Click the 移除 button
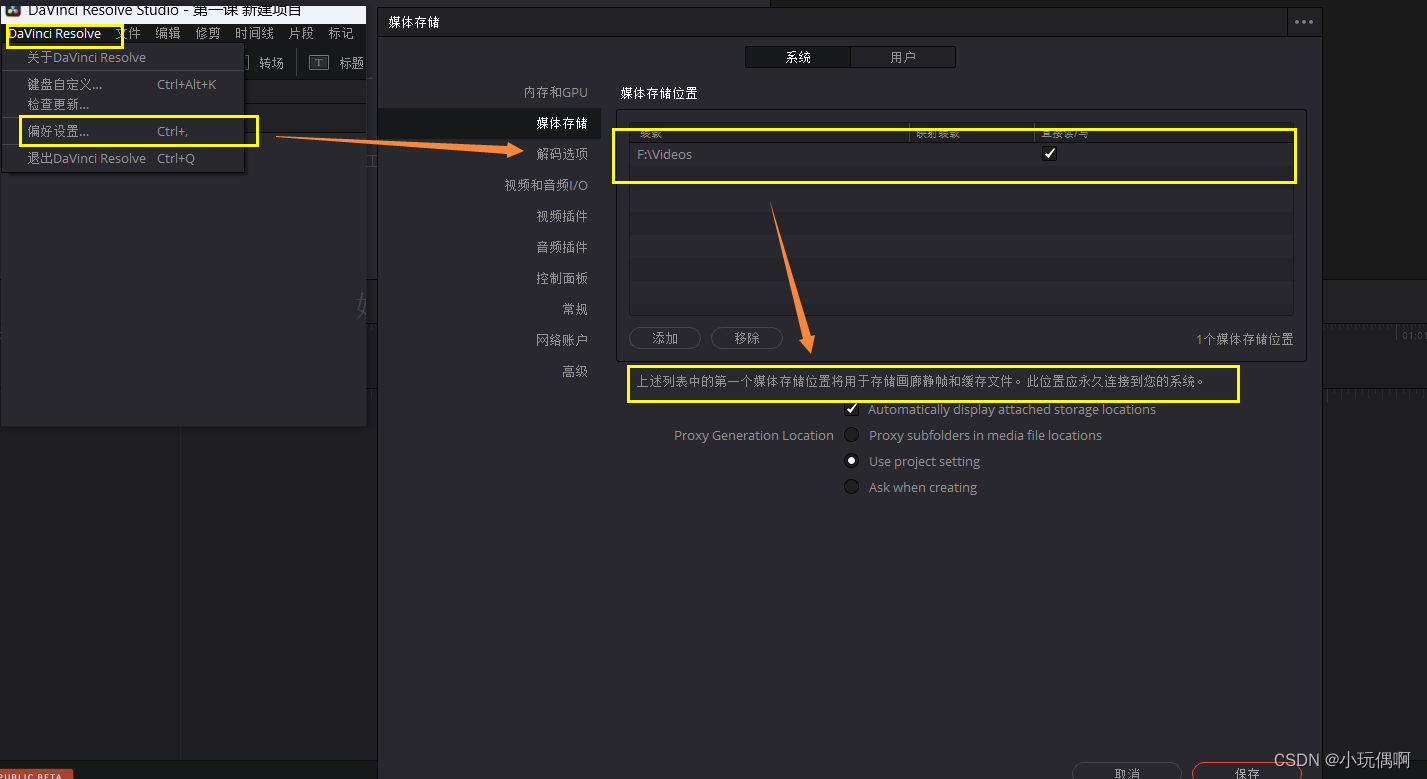Image resolution: width=1427 pixels, height=779 pixels. click(x=747, y=338)
